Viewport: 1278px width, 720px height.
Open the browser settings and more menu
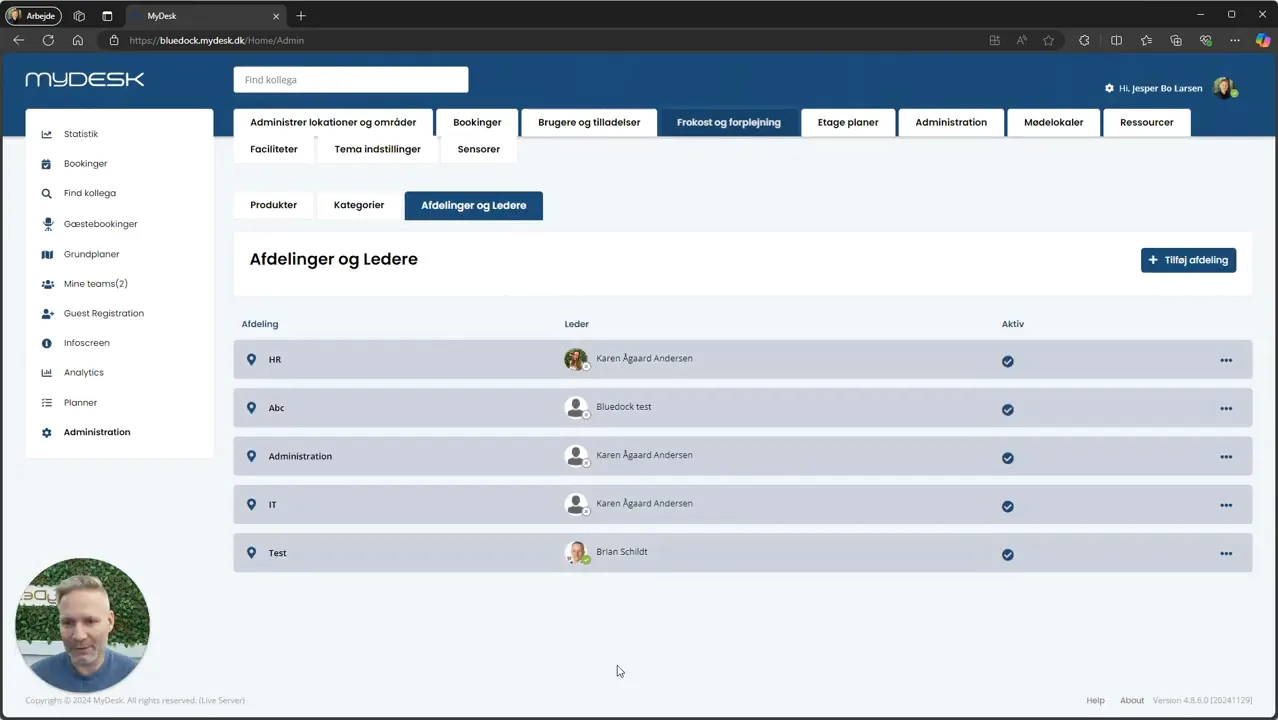click(1235, 40)
